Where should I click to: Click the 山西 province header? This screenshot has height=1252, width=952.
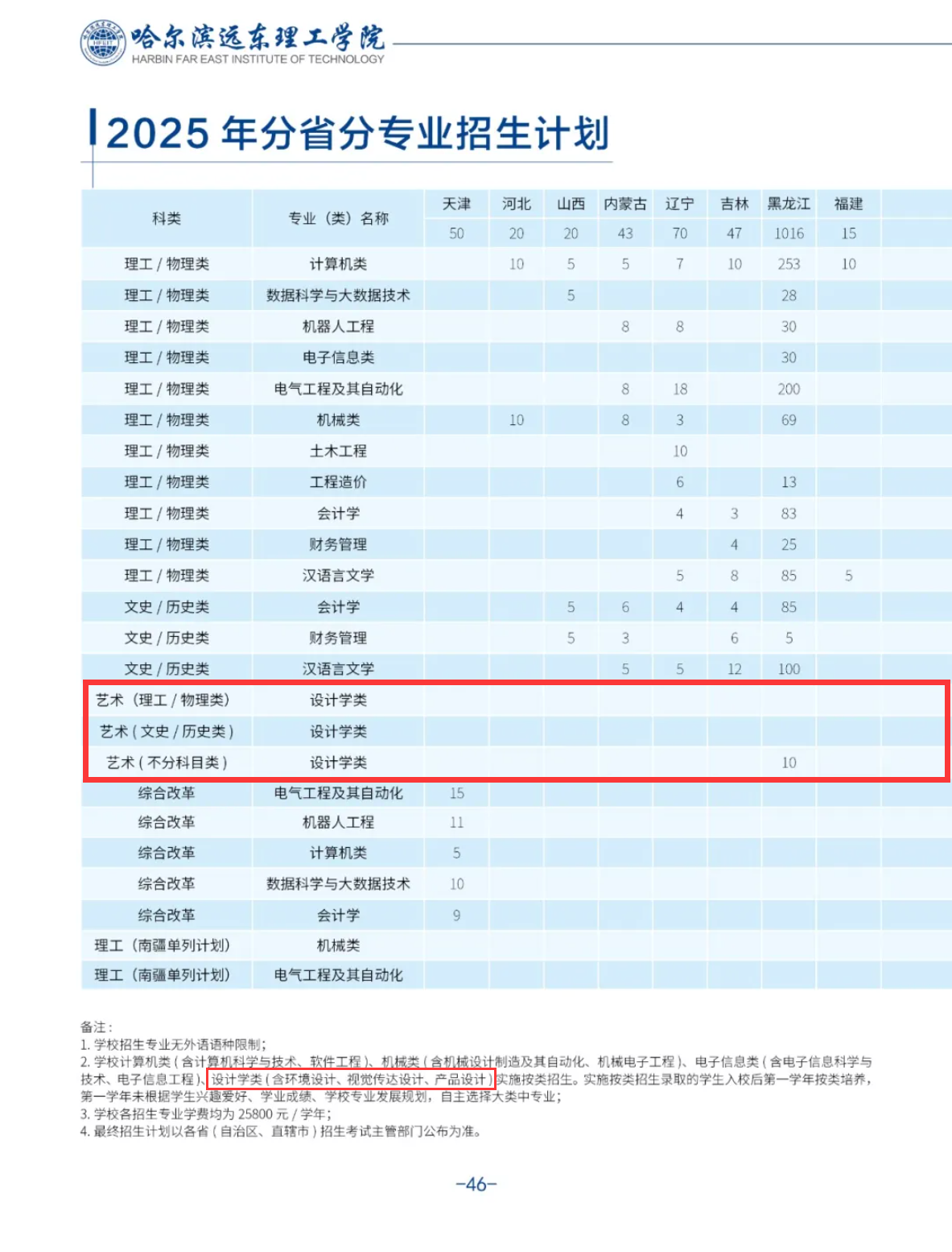571,204
